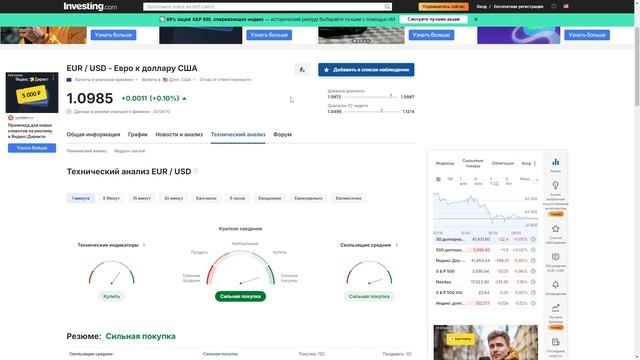The image size is (640, 360).
Task: Click the magnifier icon in the search bar
Action: tap(387, 7)
